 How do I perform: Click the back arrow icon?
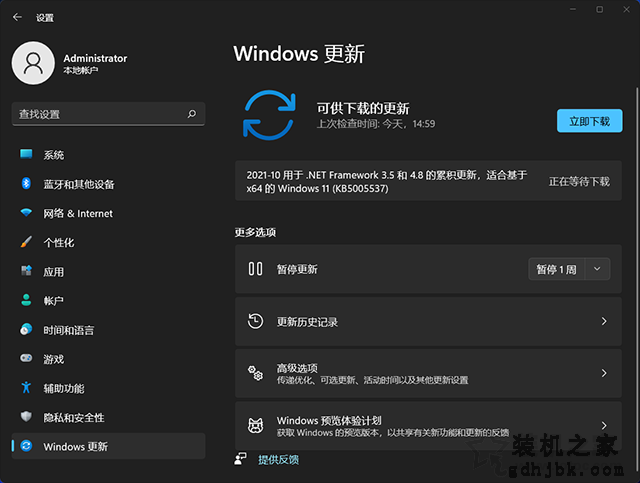(x=17, y=17)
